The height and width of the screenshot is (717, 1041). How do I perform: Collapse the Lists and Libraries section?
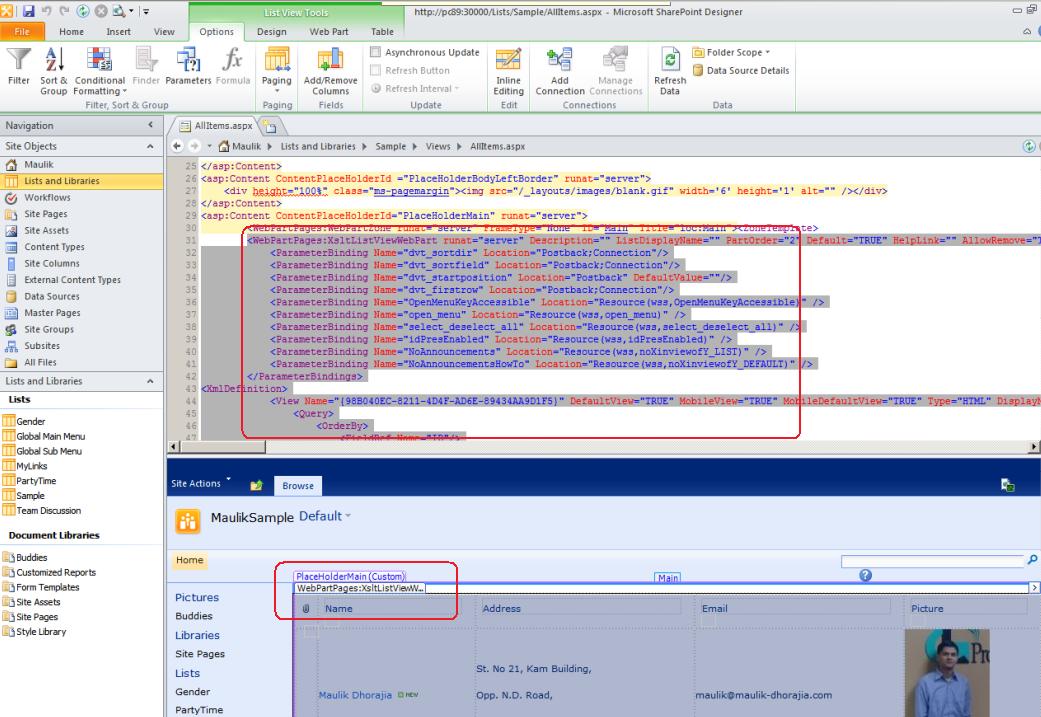(x=151, y=381)
